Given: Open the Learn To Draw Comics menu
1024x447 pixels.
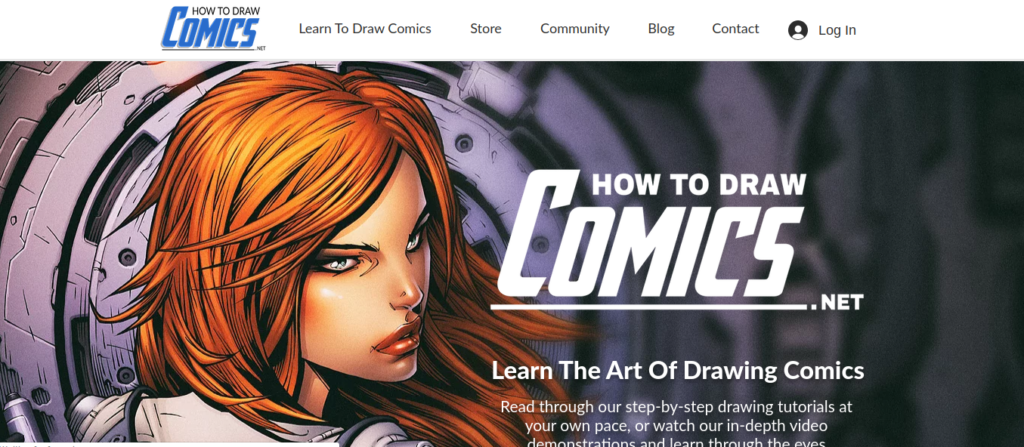Looking at the screenshot, I should [365, 29].
